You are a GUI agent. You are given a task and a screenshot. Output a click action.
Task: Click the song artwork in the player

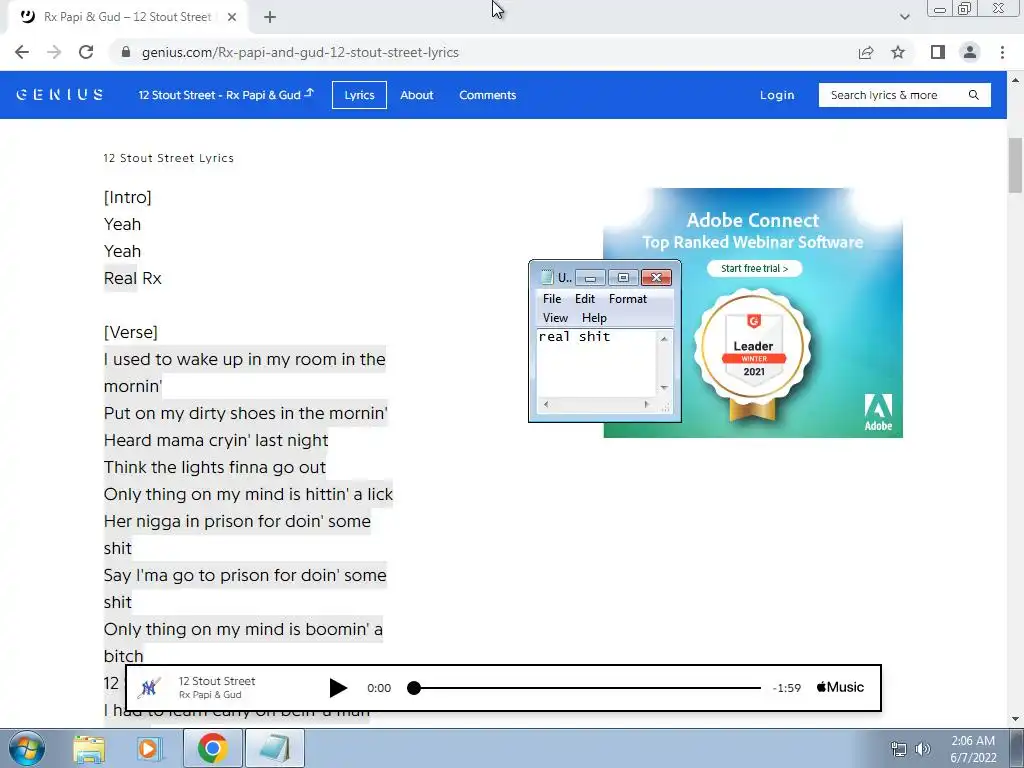(x=150, y=688)
